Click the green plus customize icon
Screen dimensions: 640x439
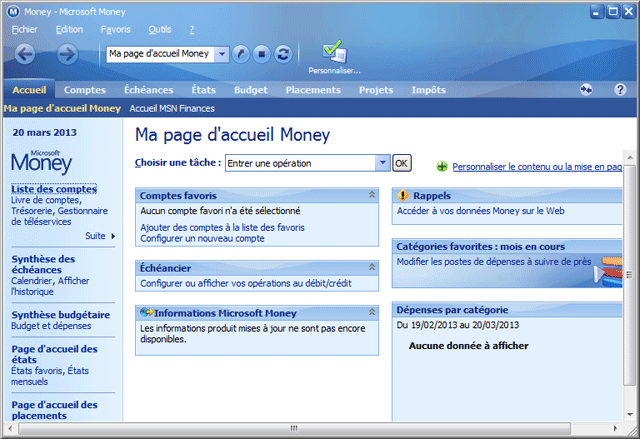(x=442, y=167)
